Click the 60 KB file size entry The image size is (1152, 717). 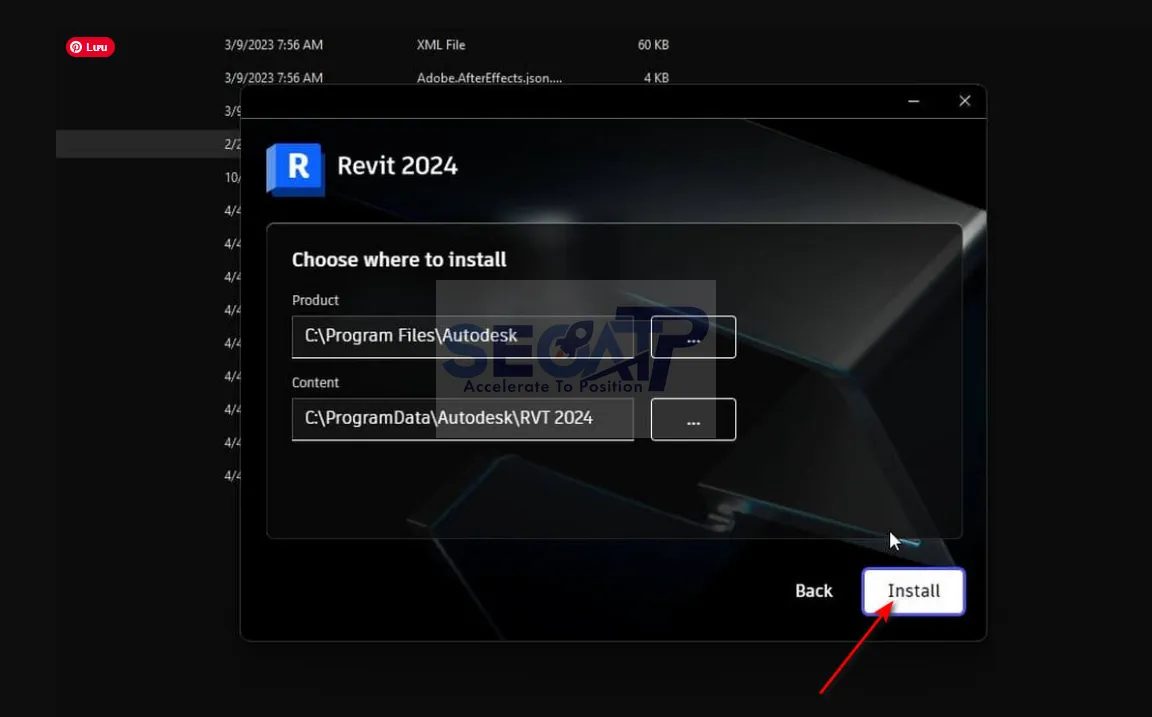point(653,44)
